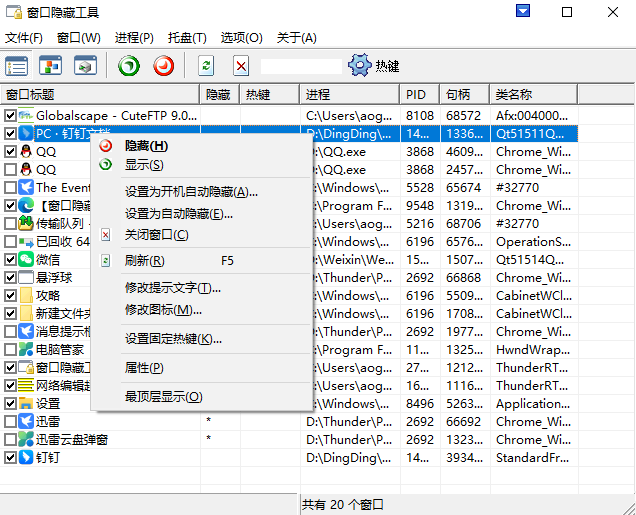Click the 攻略 folder icon

pyautogui.click(x=26, y=295)
